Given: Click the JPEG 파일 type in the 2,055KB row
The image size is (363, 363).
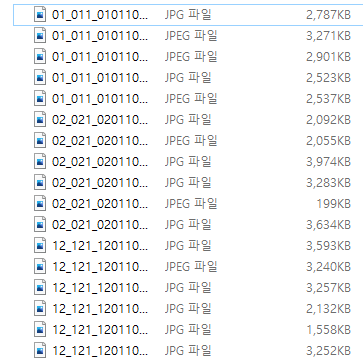Looking at the screenshot, I should point(191,141).
